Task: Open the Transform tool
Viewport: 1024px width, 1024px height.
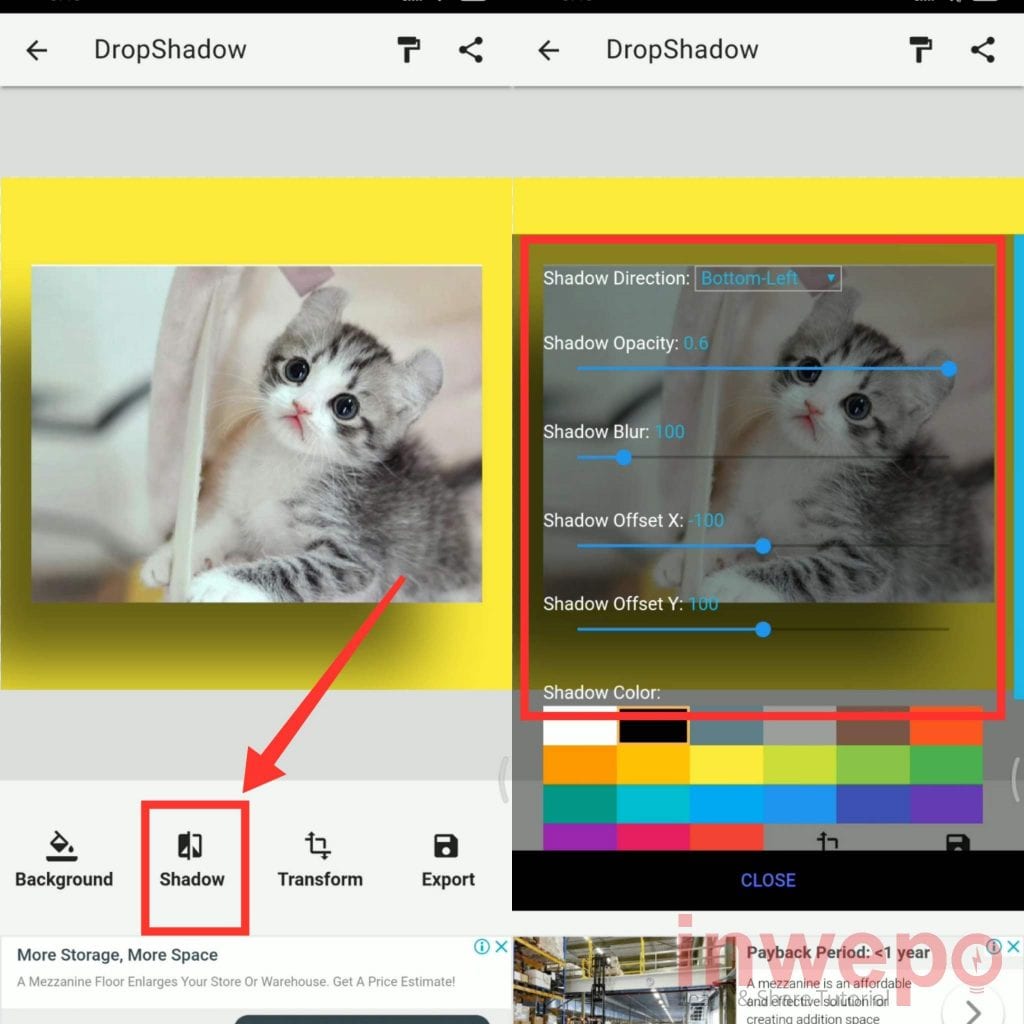Action: (x=319, y=859)
